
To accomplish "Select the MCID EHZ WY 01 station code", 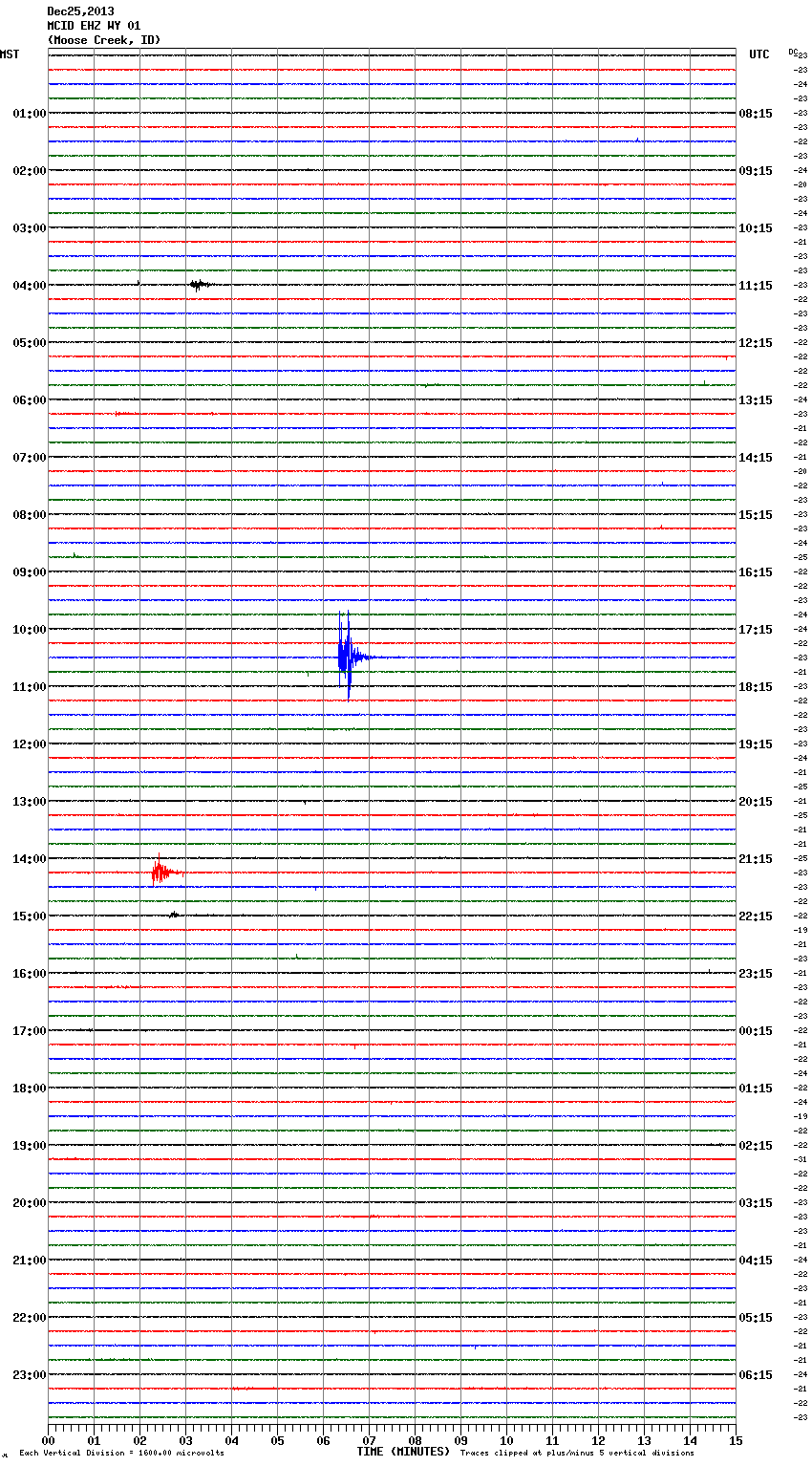I will 94,26.
